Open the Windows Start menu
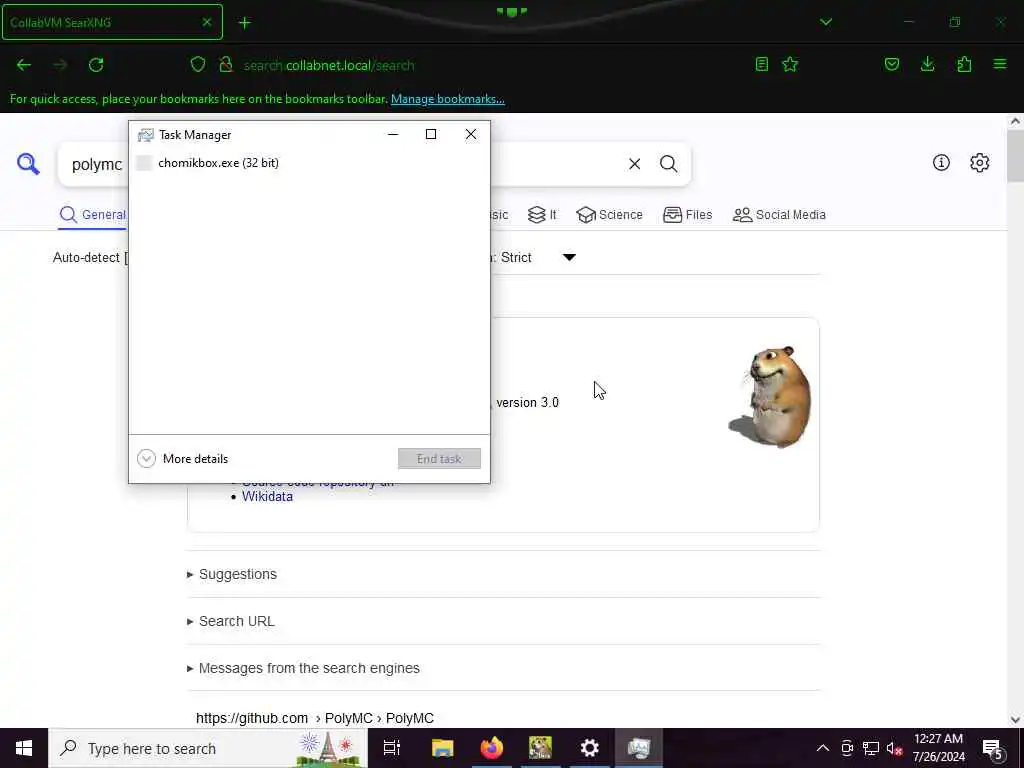Image resolution: width=1024 pixels, height=768 pixels. [24, 748]
